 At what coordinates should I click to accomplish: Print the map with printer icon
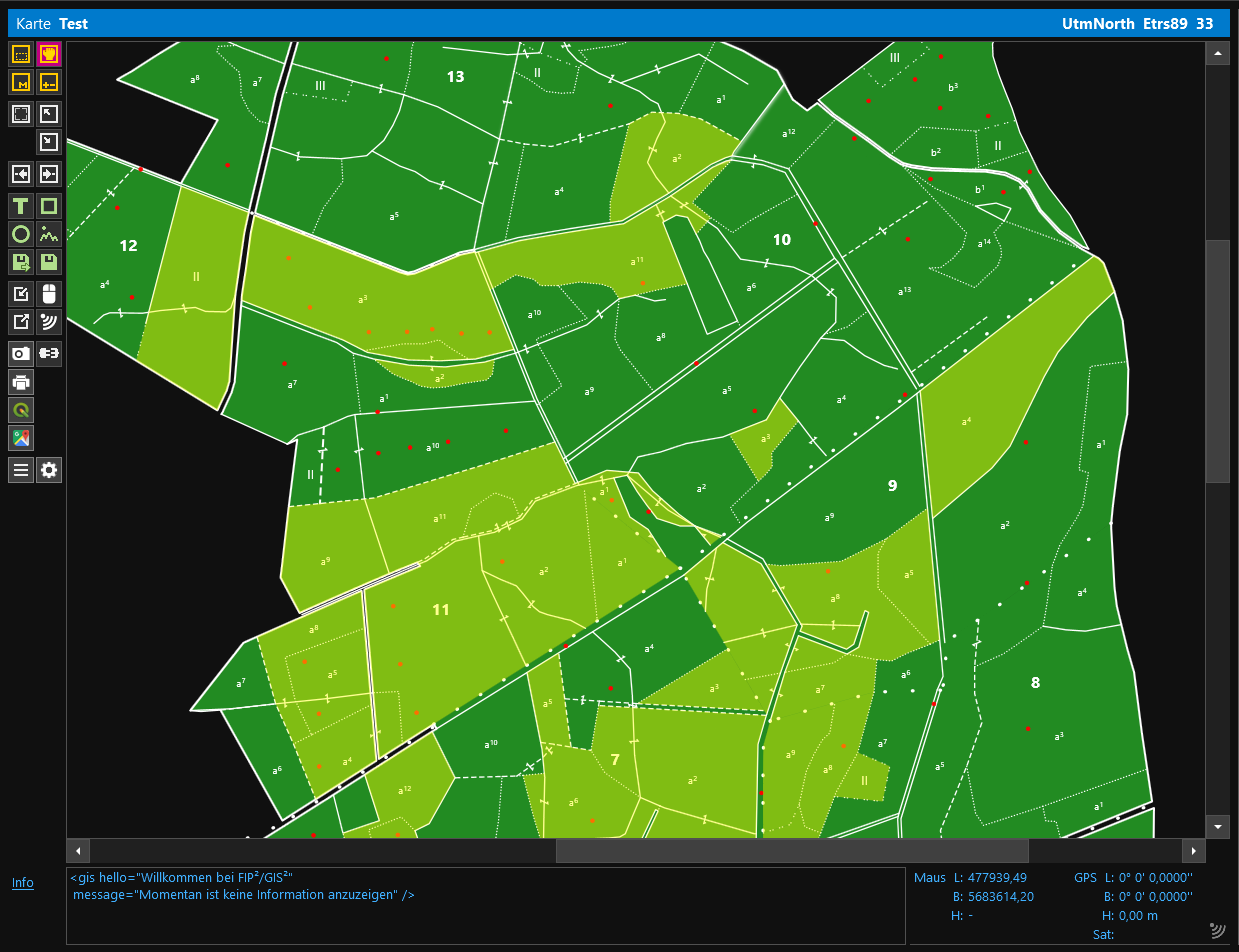pos(21,381)
